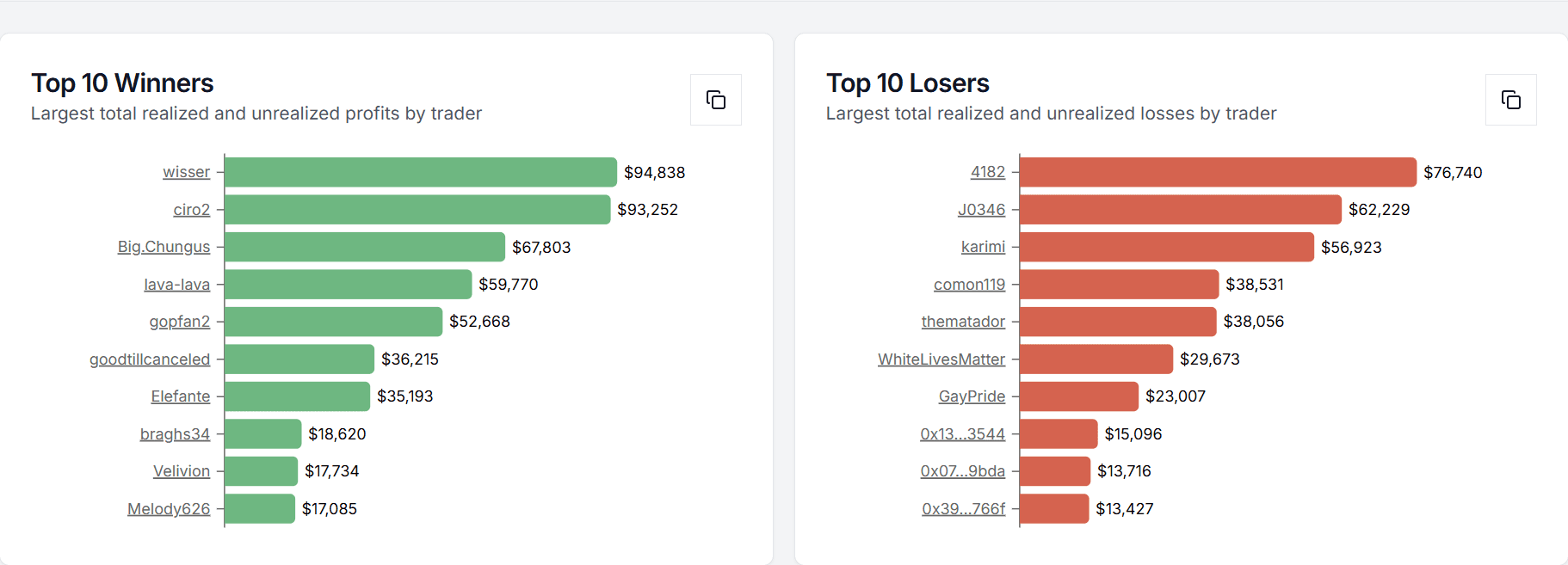Select the braghs34 $18,620 bar
This screenshot has width=1568, height=565.
(262, 434)
